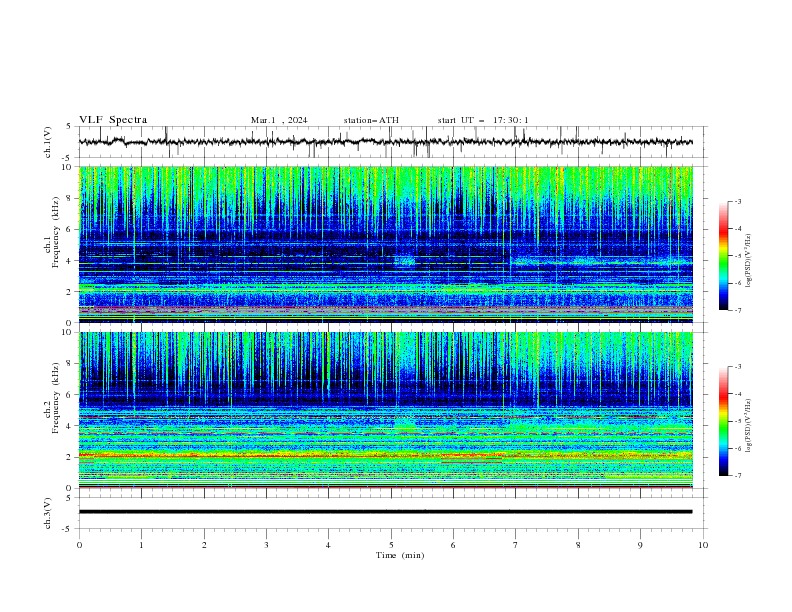
Task: Click the ch.2 colorbar "log(PSD)(V²/Hz)" label
Action: pos(749,426)
